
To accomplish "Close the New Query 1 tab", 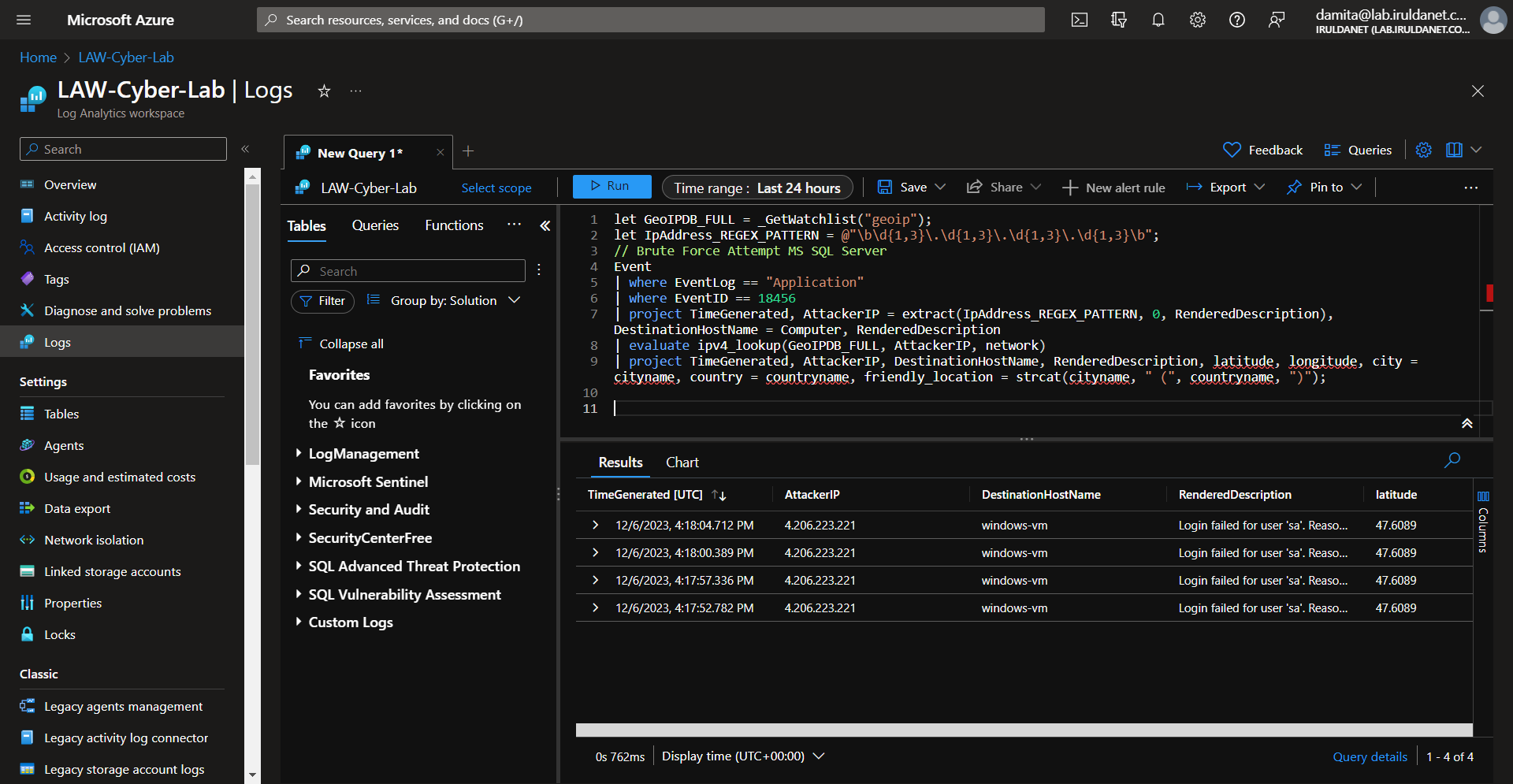I will [x=441, y=153].
